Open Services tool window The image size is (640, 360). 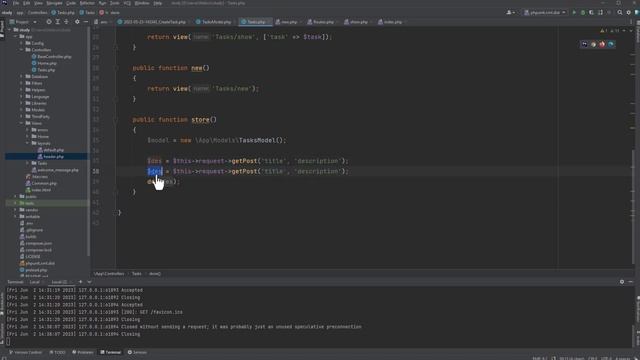137,352
